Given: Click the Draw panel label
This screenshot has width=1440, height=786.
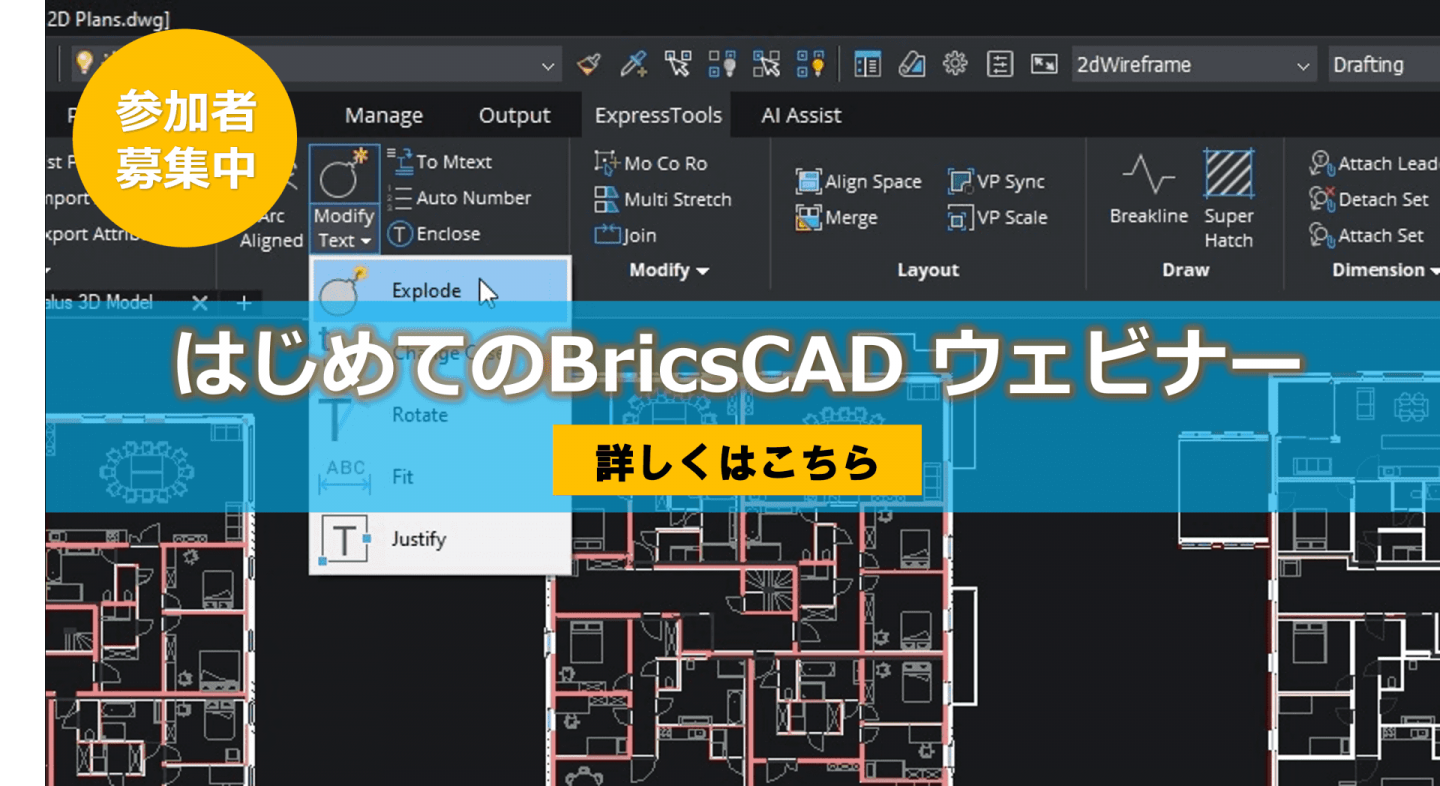Looking at the screenshot, I should point(1185,270).
